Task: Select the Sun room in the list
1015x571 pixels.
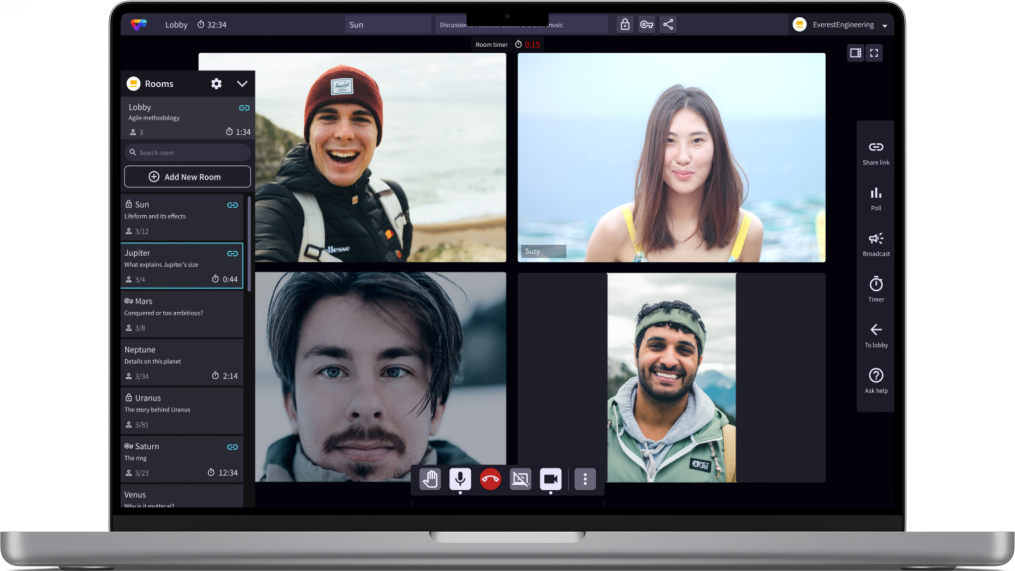Action: (x=182, y=218)
